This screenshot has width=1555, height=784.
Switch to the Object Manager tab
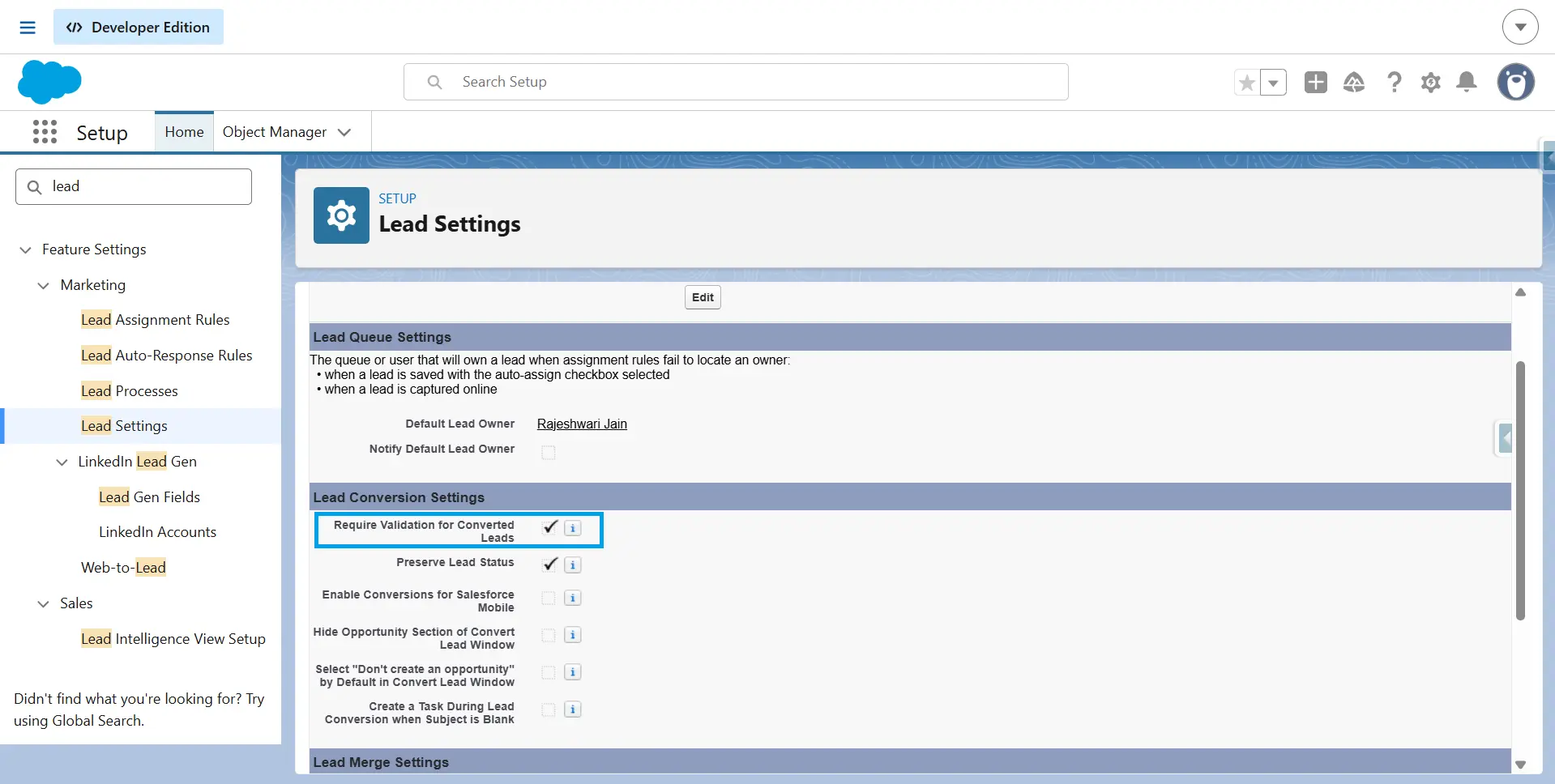click(275, 132)
